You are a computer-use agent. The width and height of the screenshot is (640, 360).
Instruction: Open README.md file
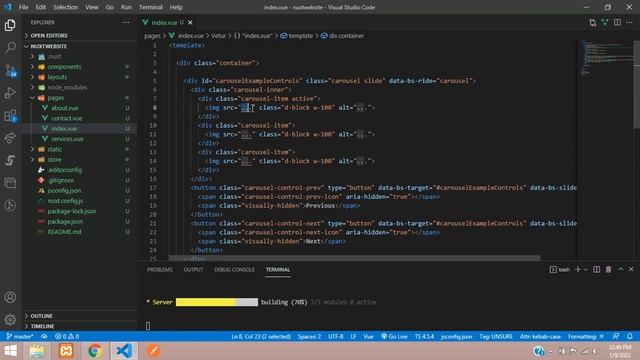(64, 232)
